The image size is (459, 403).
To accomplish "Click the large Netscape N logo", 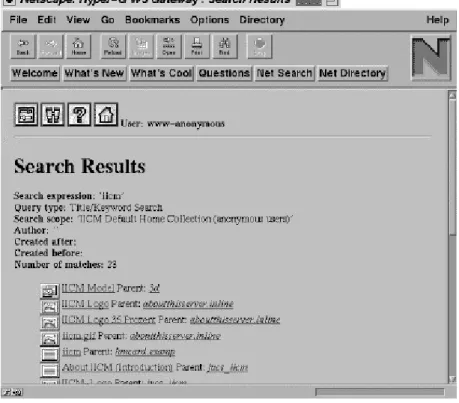I will point(431,58).
